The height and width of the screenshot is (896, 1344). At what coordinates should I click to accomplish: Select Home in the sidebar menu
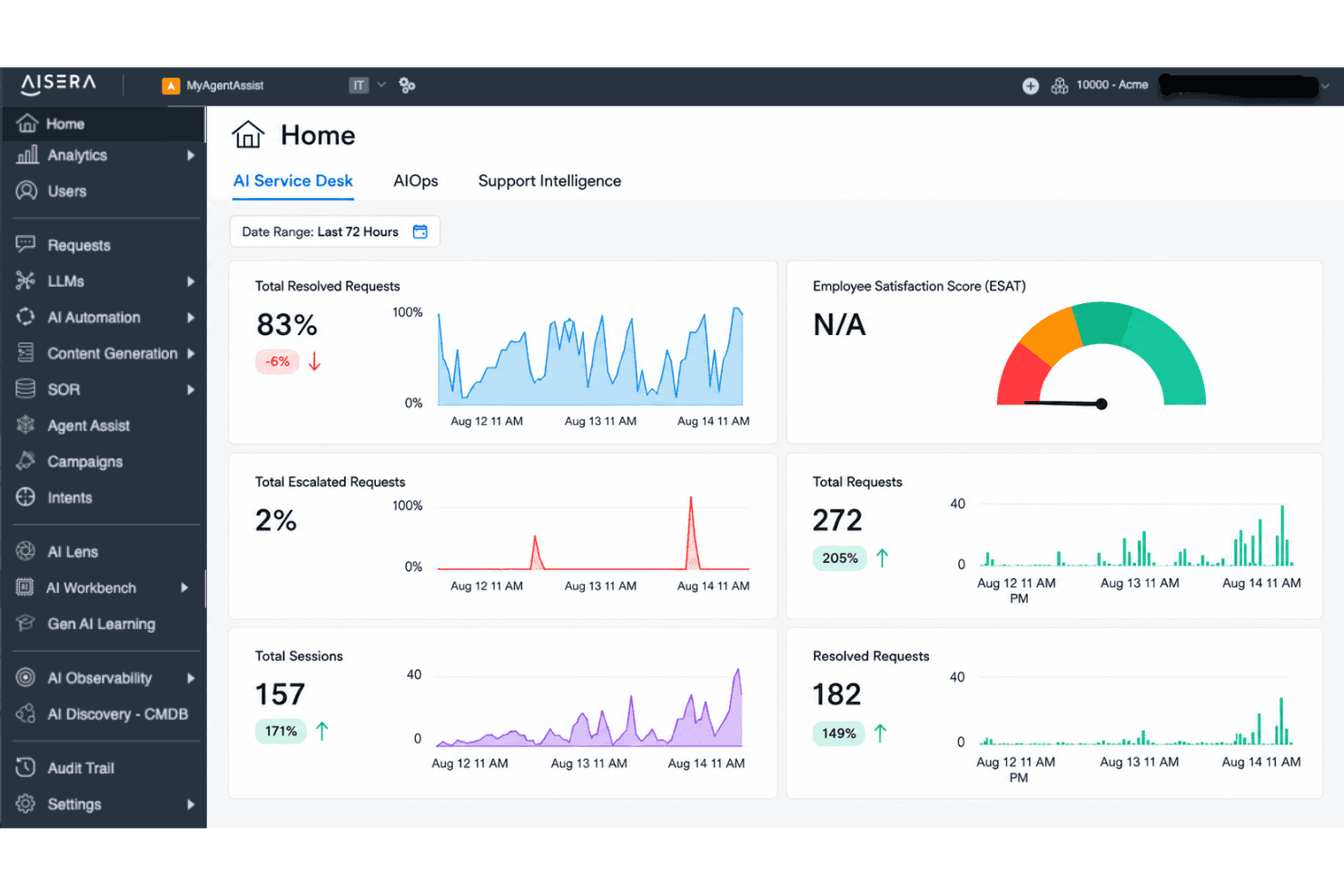click(x=104, y=123)
